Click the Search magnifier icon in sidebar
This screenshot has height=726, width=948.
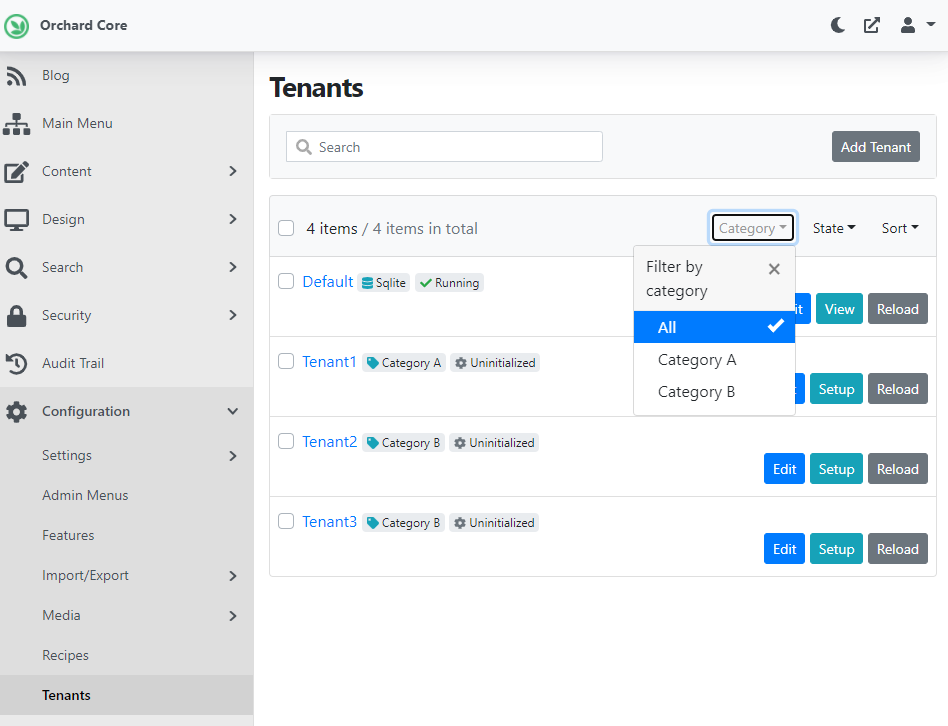coord(16,268)
